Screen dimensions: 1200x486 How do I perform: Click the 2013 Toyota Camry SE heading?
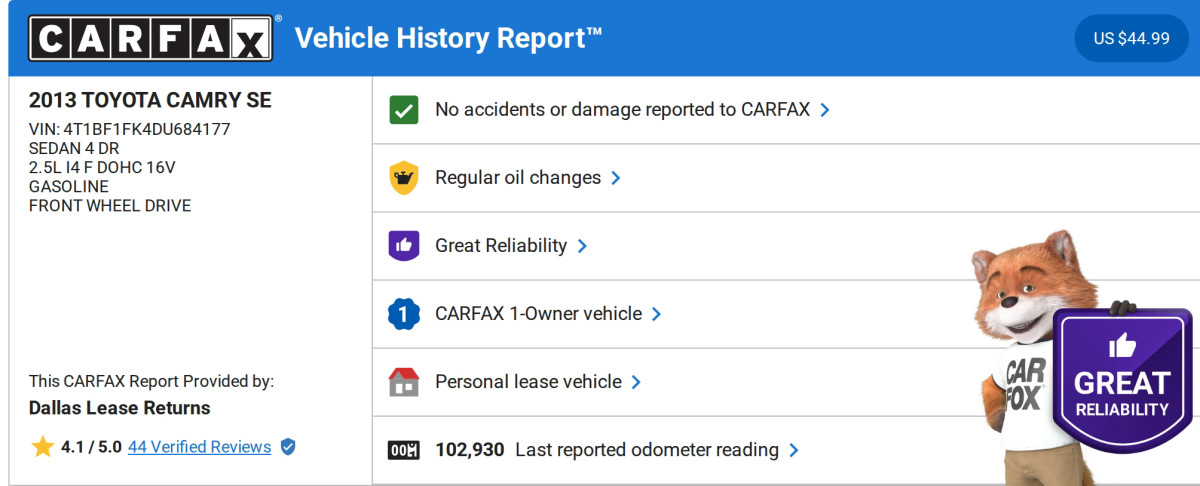(150, 101)
